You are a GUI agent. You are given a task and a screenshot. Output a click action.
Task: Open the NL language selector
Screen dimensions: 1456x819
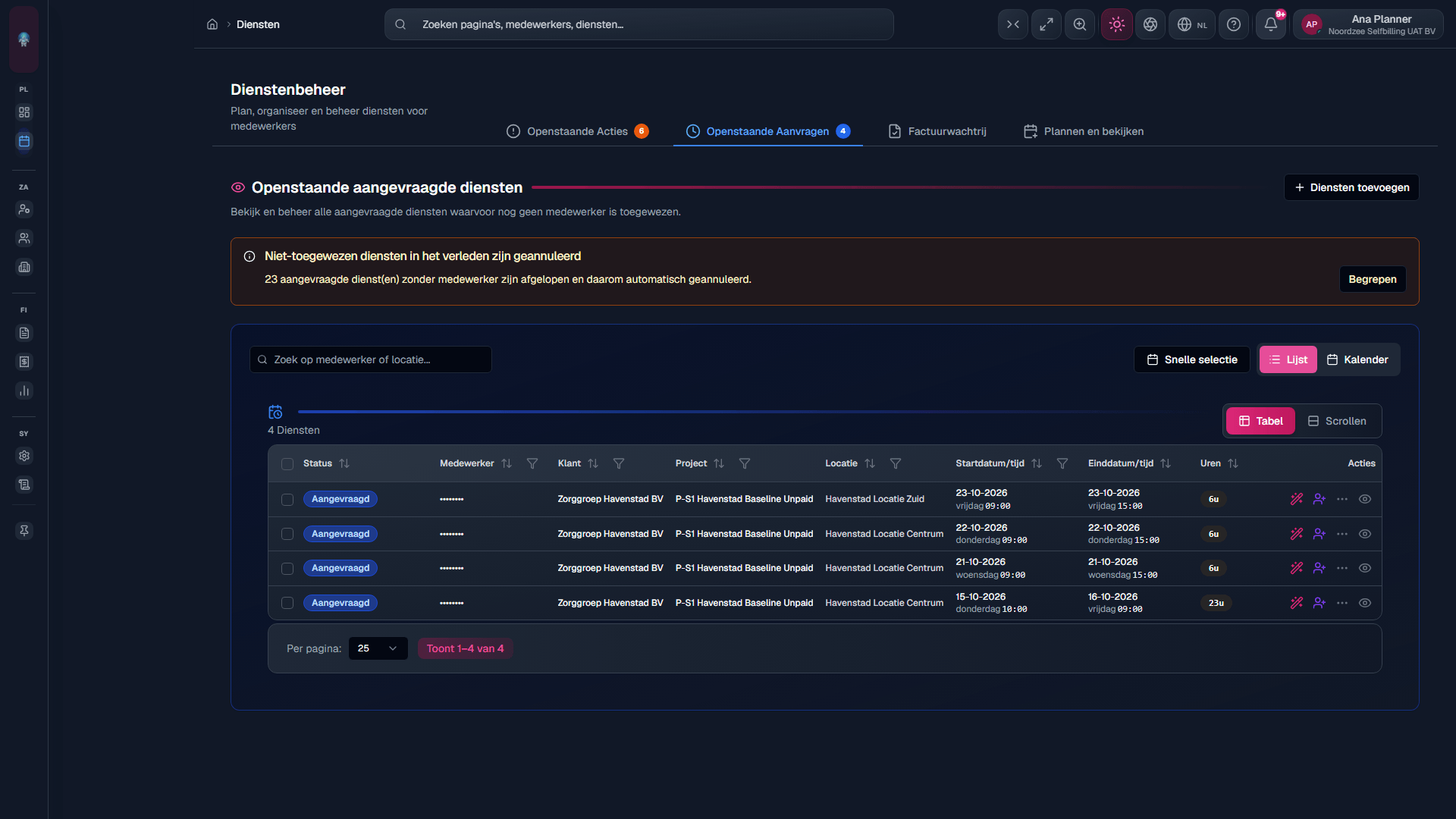tap(1192, 24)
